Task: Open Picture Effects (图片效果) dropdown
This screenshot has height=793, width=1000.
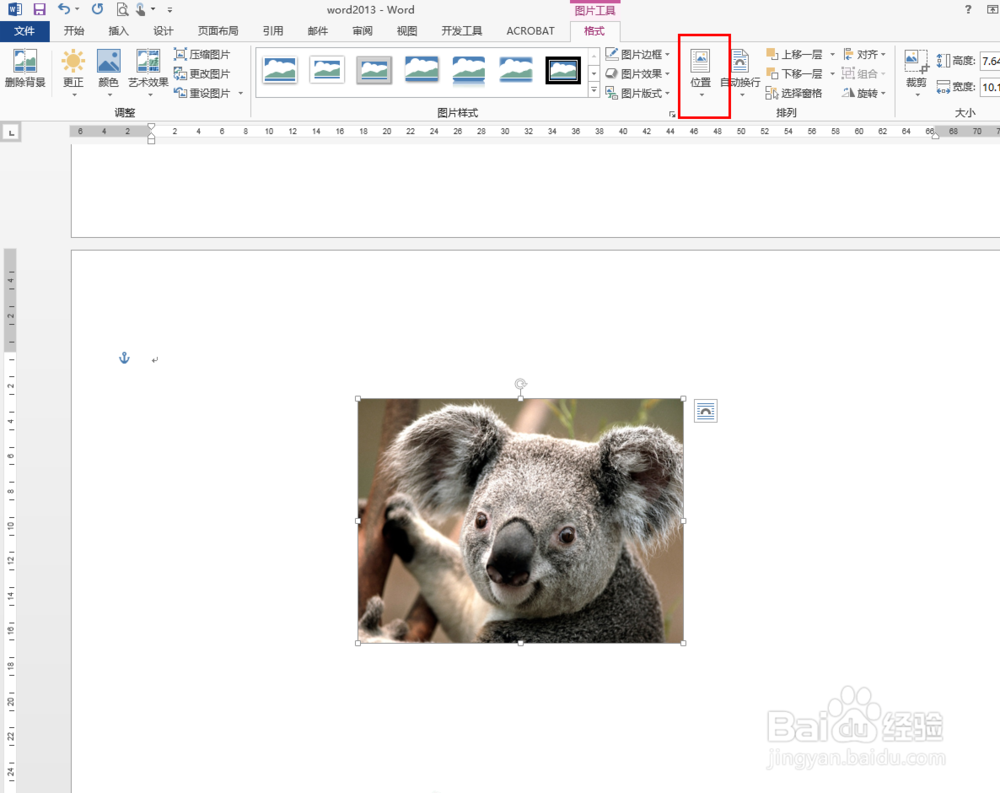Action: 638,73
